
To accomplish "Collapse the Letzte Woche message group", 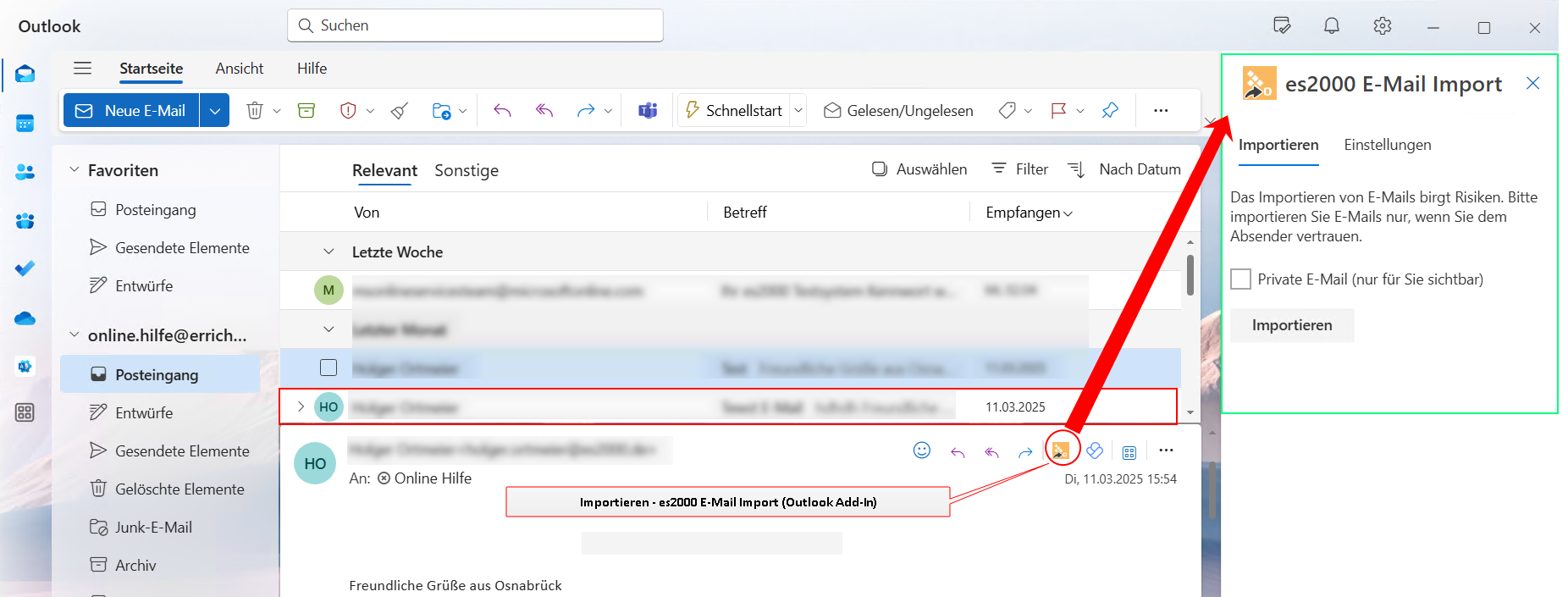I will (329, 252).
